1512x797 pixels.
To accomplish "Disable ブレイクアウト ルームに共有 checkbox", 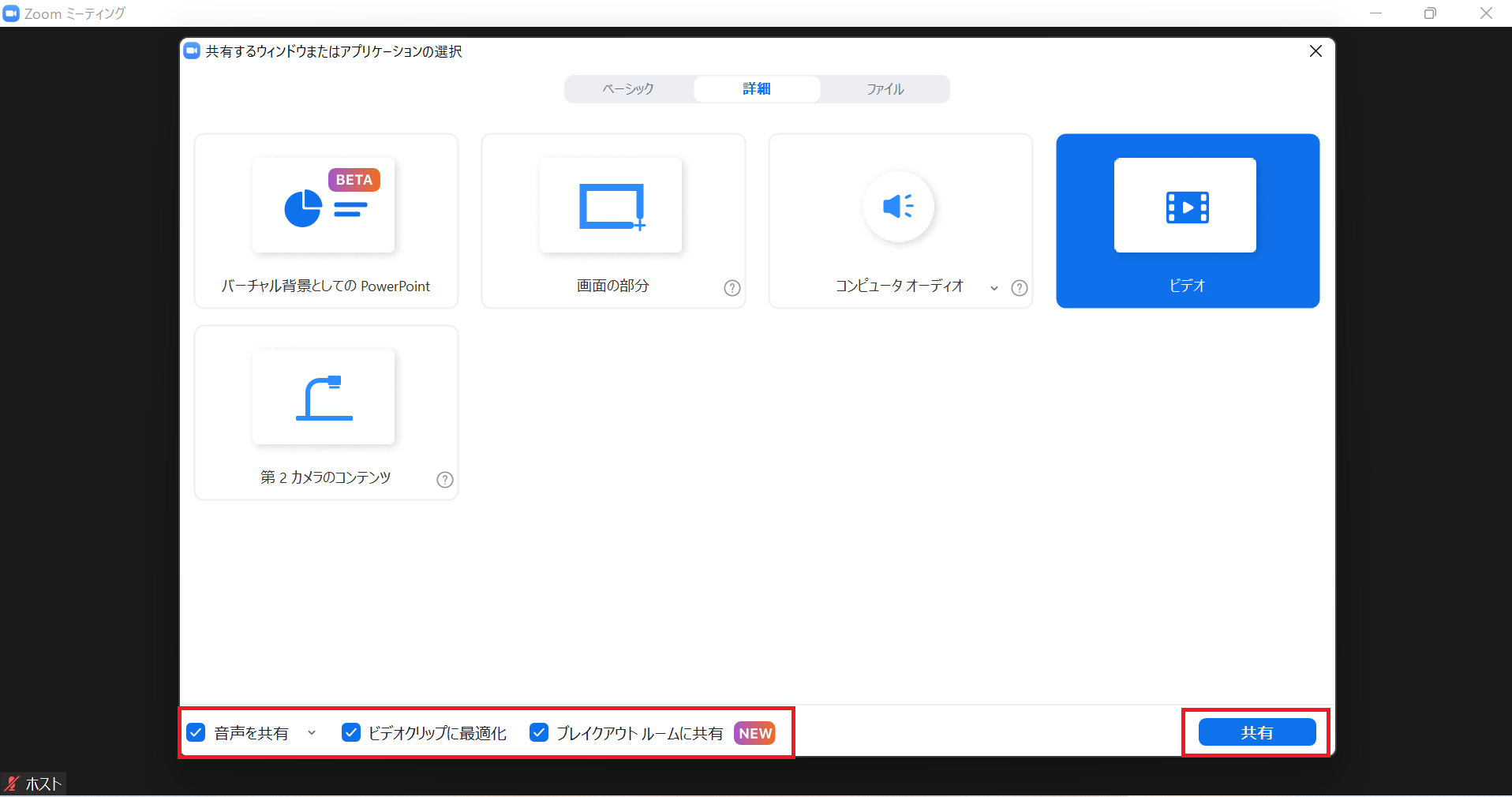I will click(x=539, y=733).
